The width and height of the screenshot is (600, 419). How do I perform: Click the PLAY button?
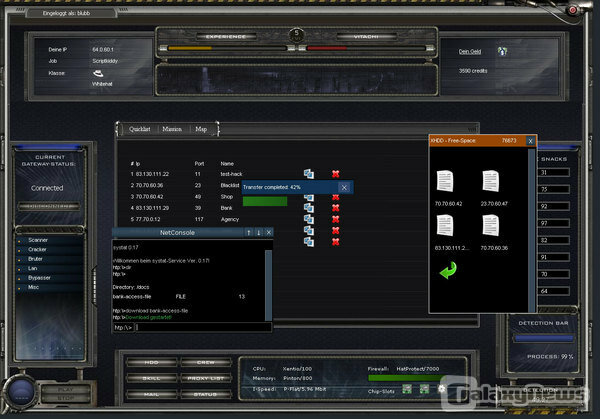65,389
